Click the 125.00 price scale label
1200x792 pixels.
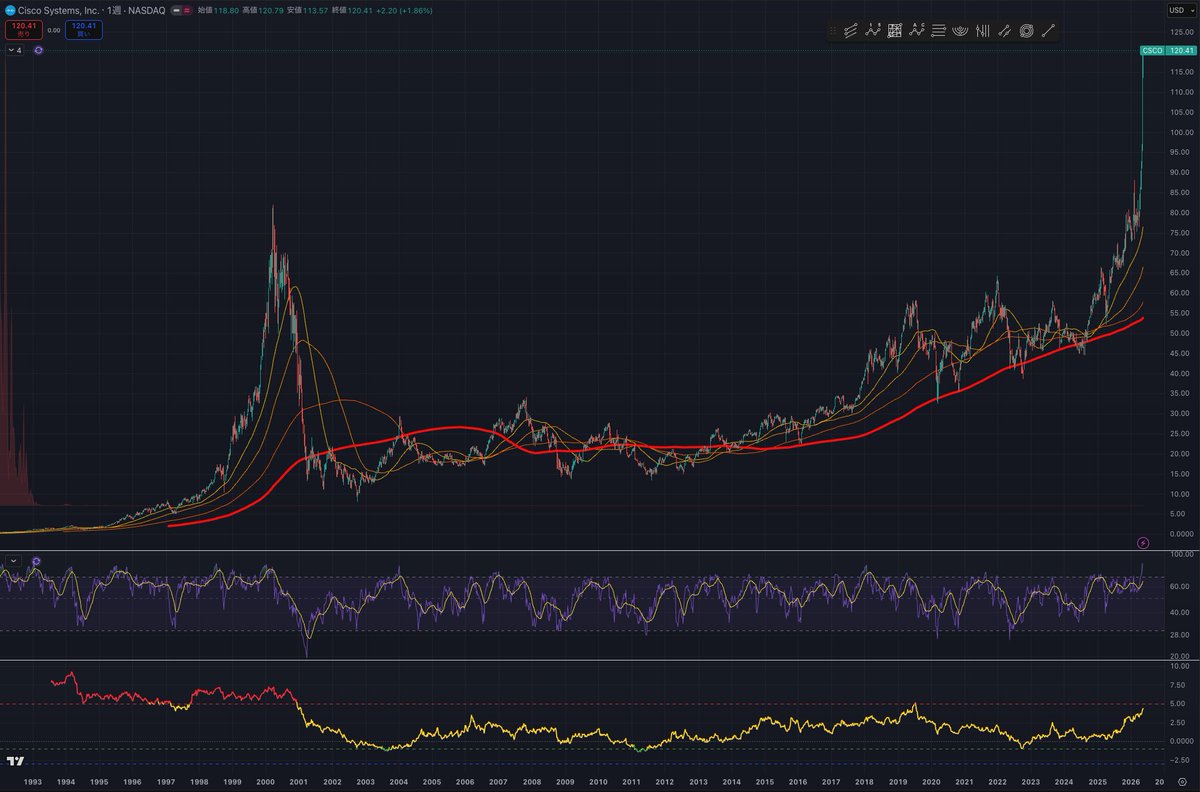point(1182,32)
